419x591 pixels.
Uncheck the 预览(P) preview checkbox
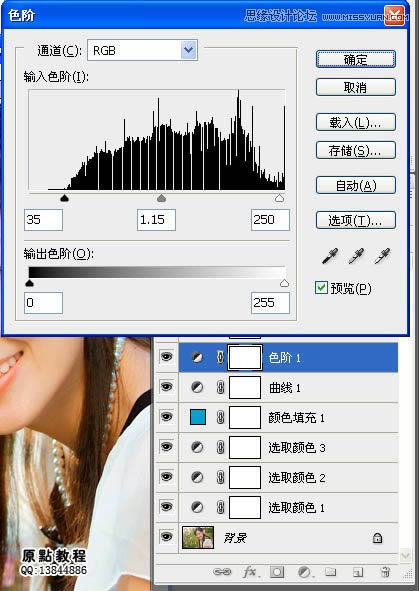tap(321, 288)
